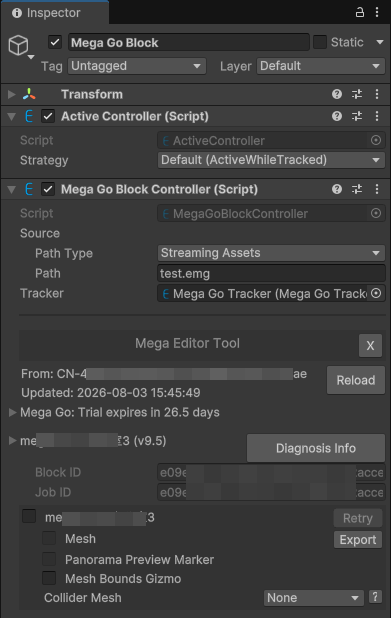The image size is (391, 618).
Task: Toggle the Active Controller enabled checkbox
Action: pyautogui.click(x=48, y=116)
